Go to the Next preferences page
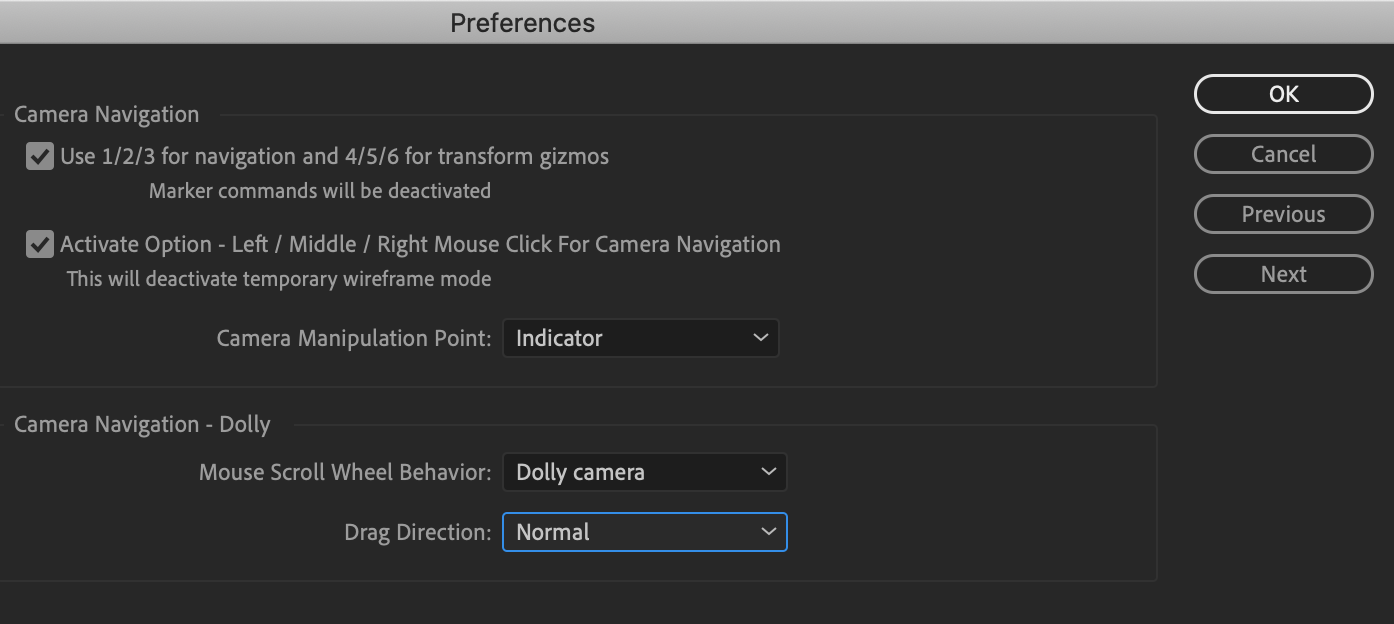The height and width of the screenshot is (624, 1394). pyautogui.click(x=1283, y=274)
